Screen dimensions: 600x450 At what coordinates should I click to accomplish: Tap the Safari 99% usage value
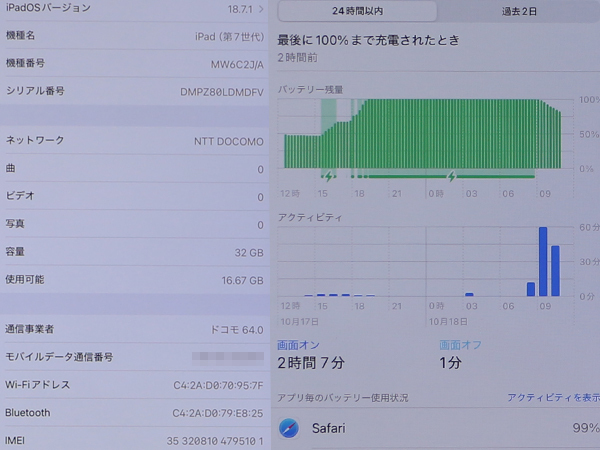coord(586,428)
